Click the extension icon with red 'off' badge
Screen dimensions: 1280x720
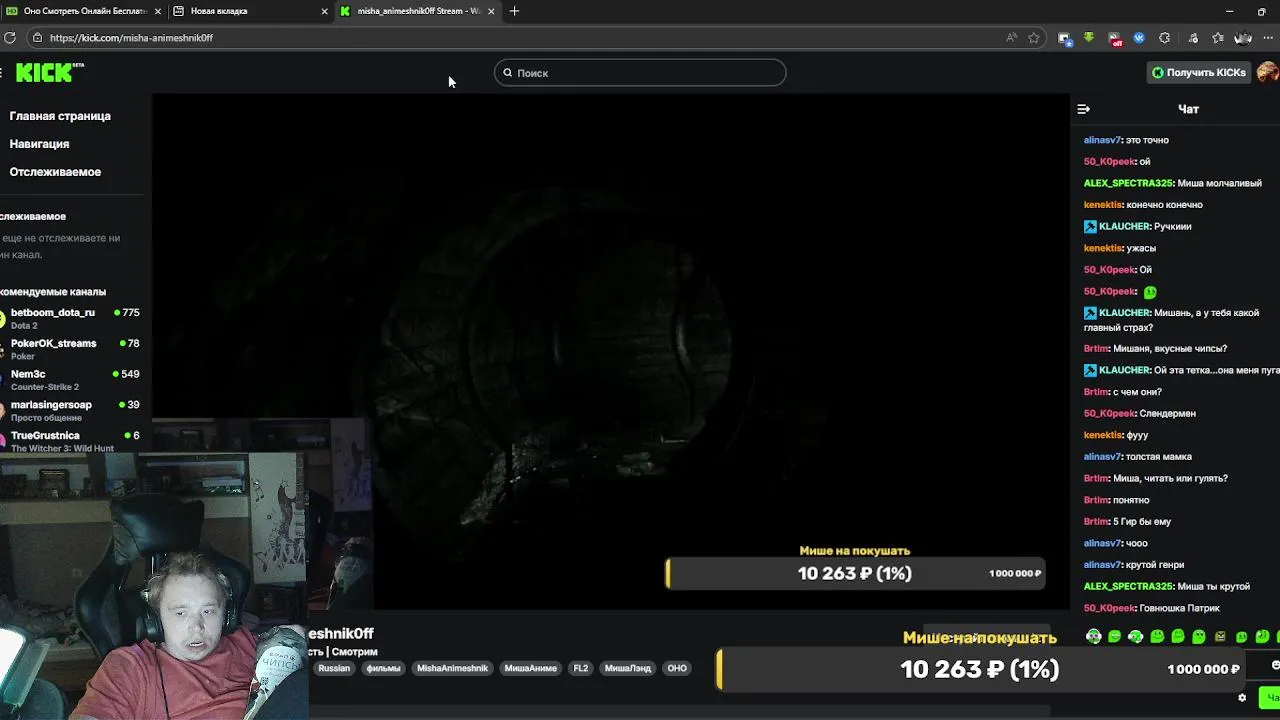tap(1115, 39)
